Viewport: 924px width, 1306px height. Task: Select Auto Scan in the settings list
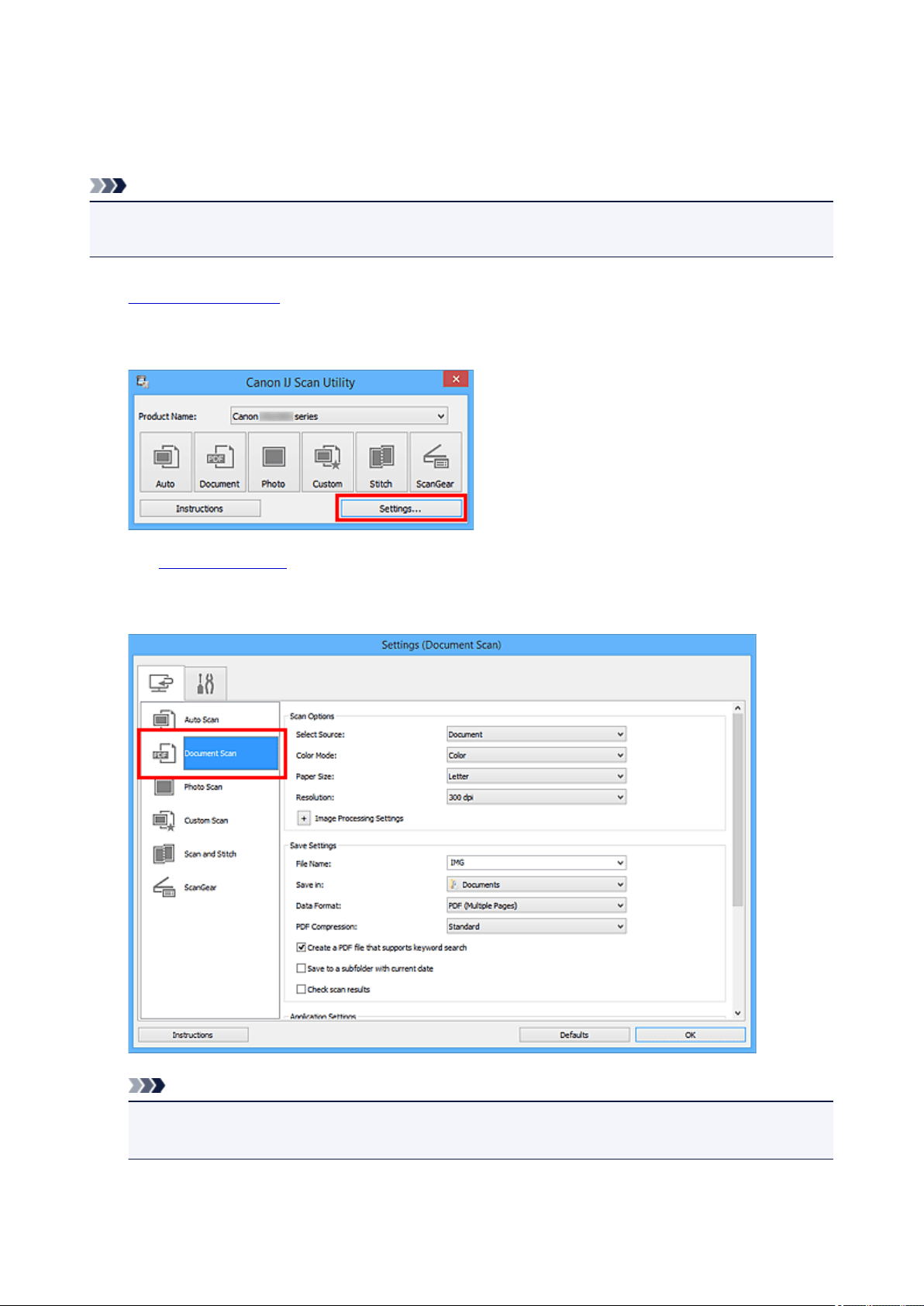[x=209, y=720]
